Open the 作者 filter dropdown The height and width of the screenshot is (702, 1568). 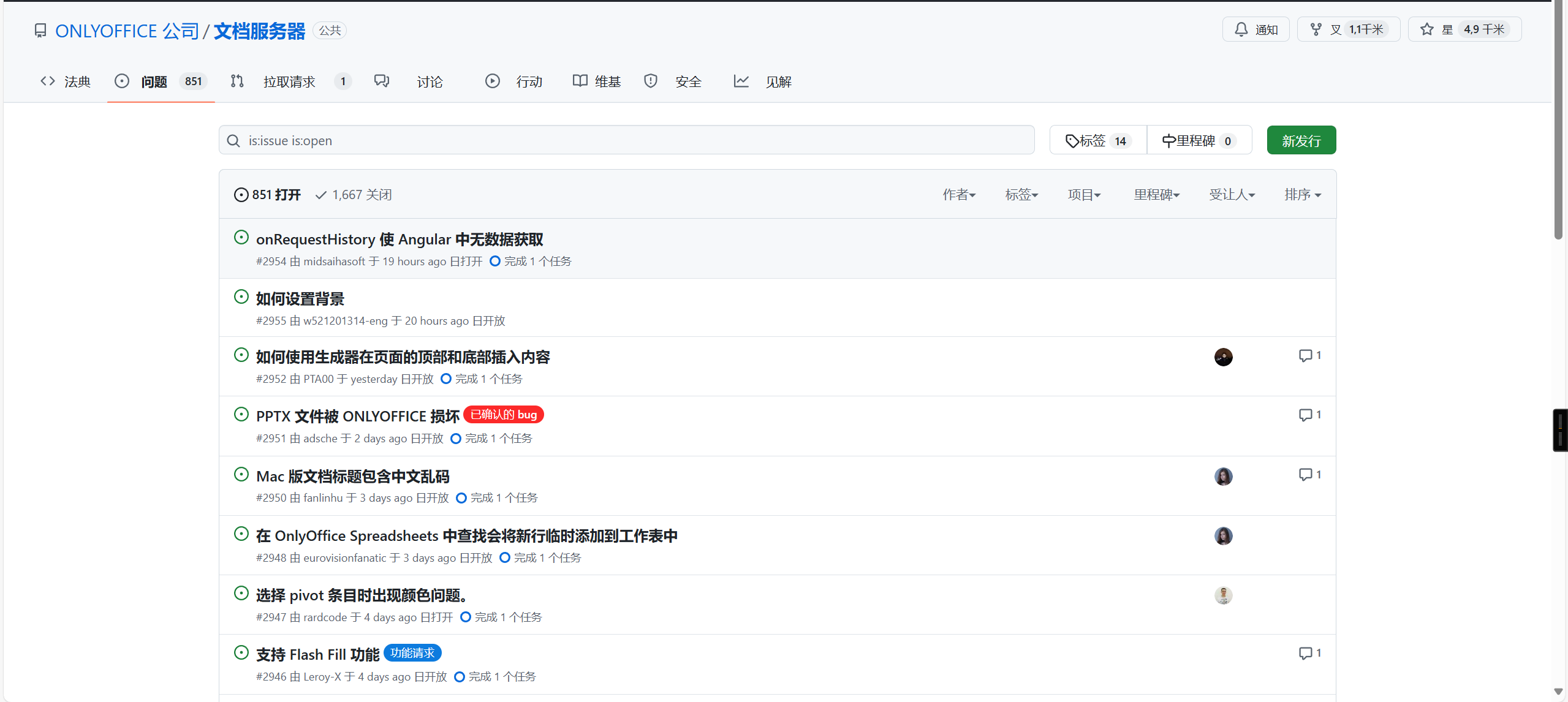coord(959,195)
